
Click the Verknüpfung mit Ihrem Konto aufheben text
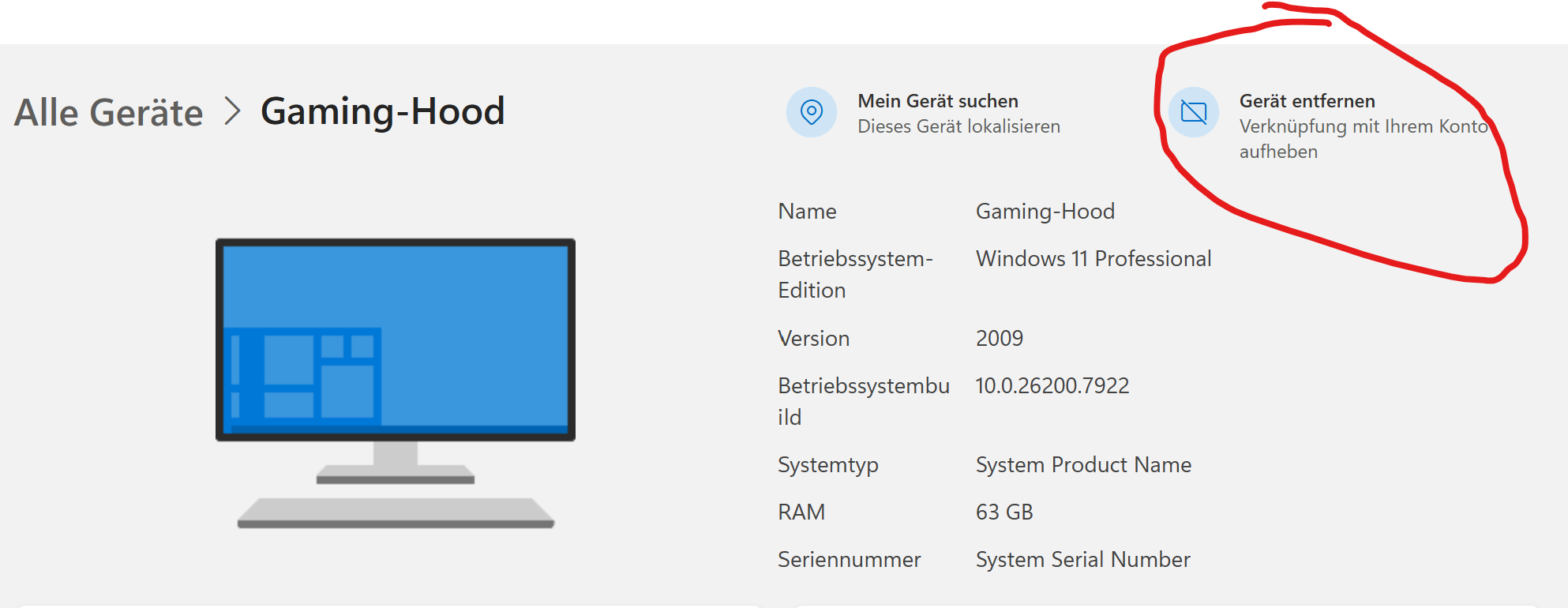(x=1364, y=139)
